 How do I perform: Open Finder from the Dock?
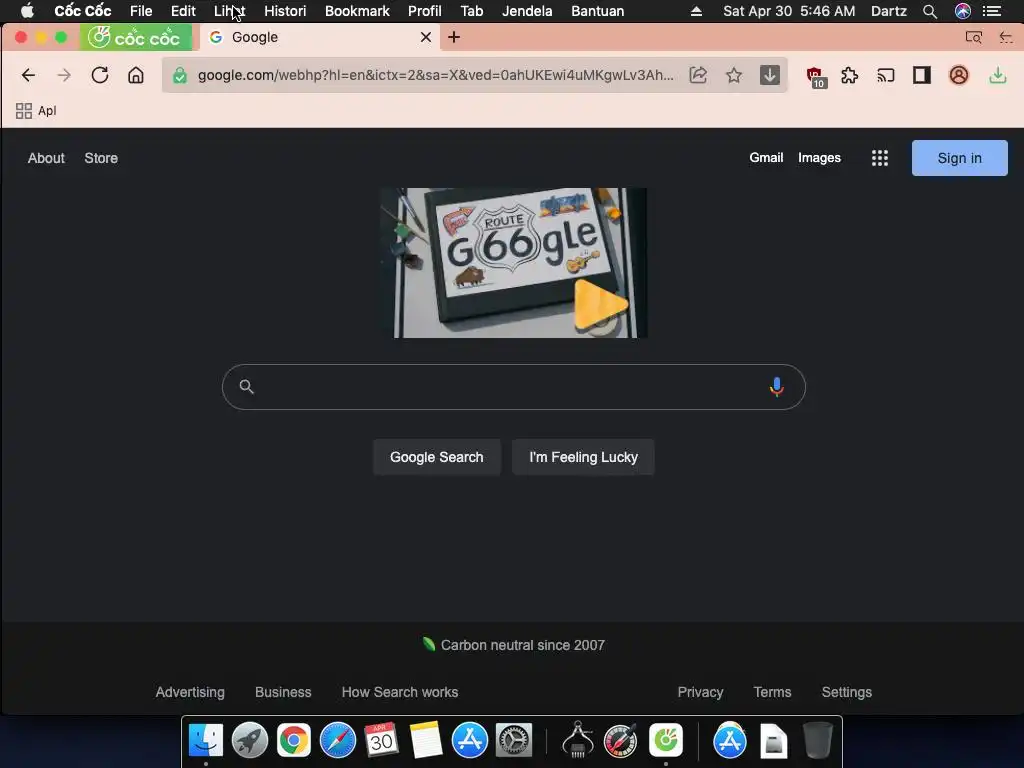click(206, 741)
